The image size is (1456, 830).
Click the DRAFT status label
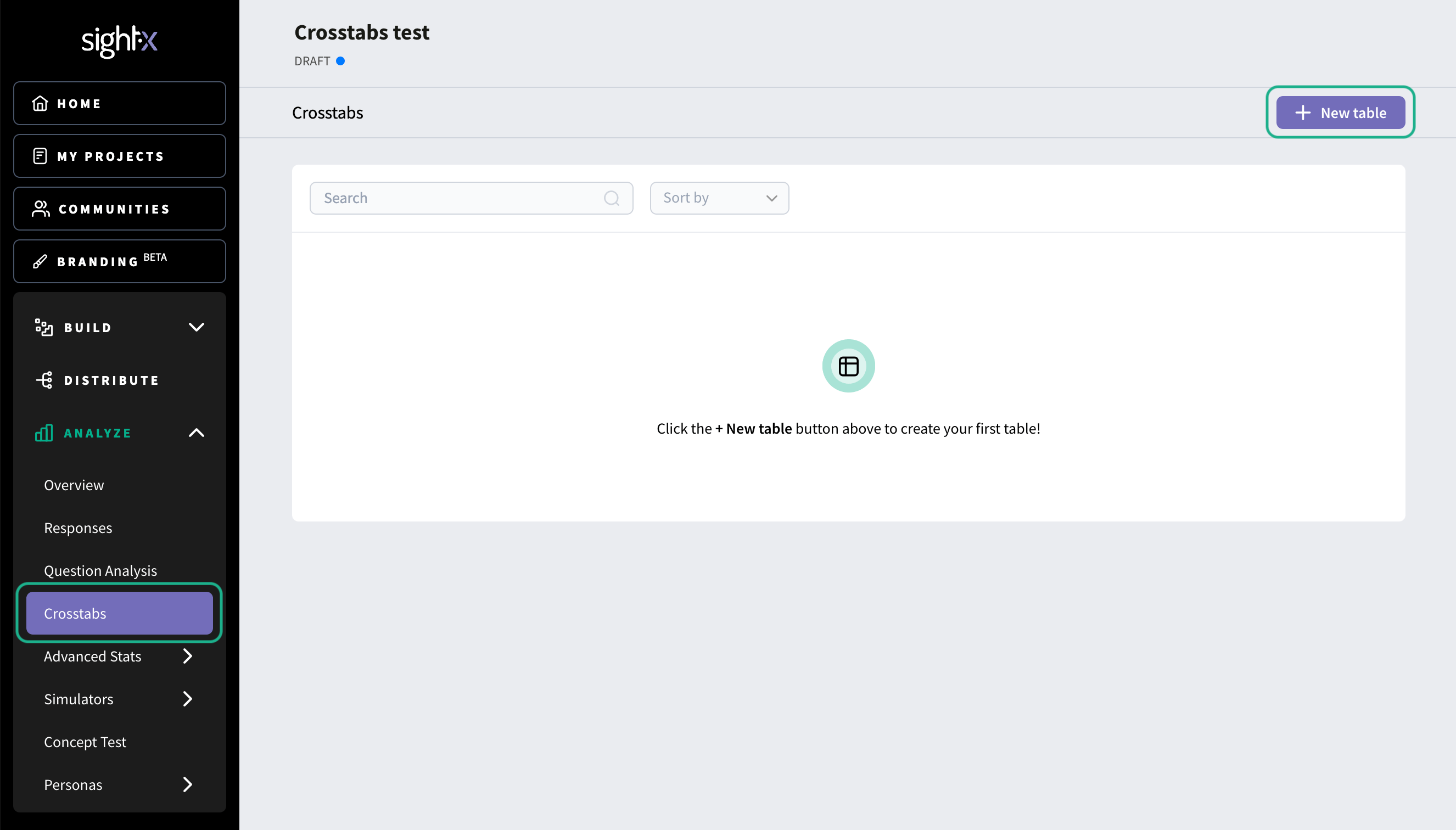(x=312, y=61)
